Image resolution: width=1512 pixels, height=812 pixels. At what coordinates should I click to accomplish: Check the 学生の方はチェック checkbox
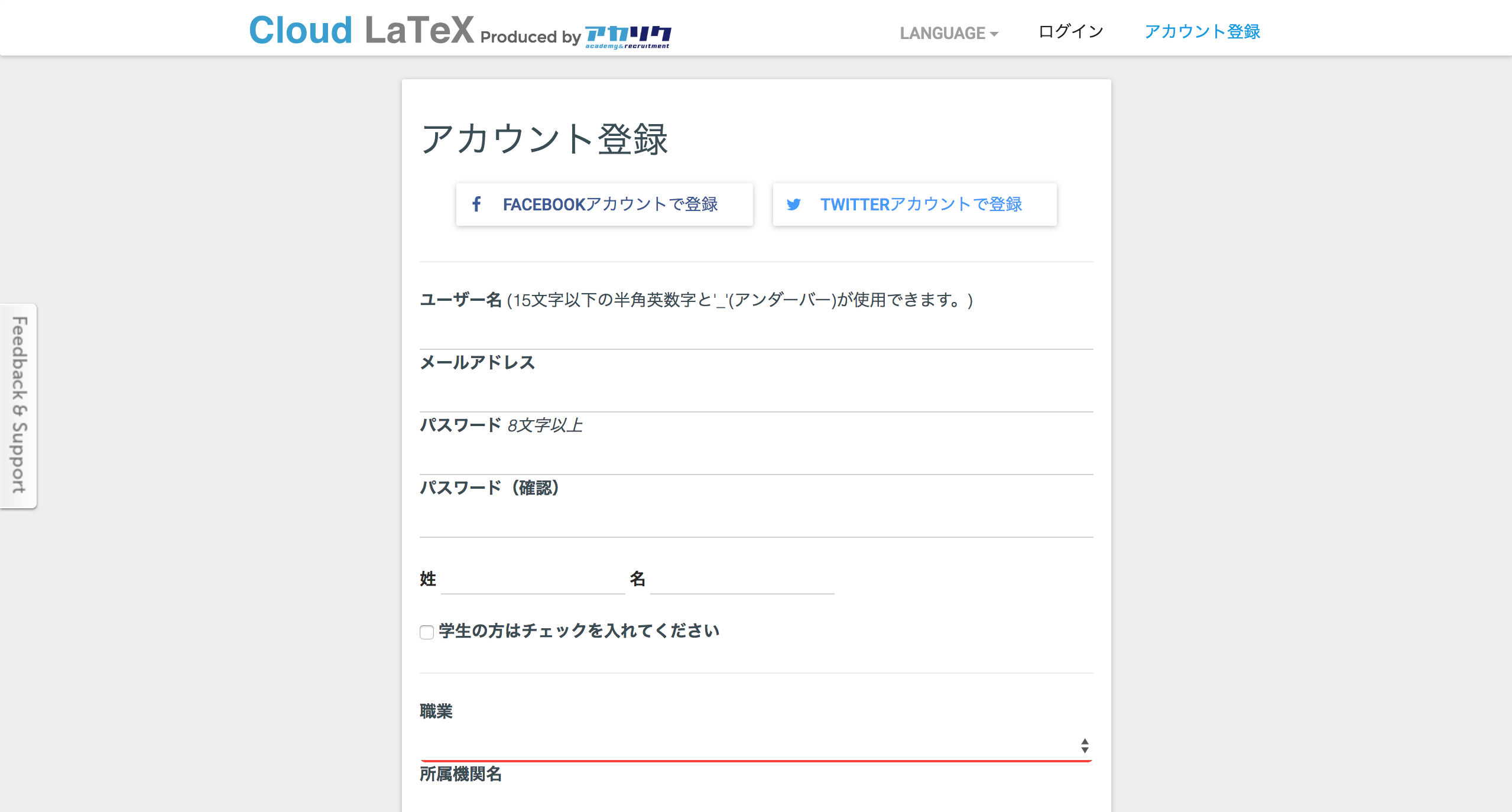pos(427,632)
